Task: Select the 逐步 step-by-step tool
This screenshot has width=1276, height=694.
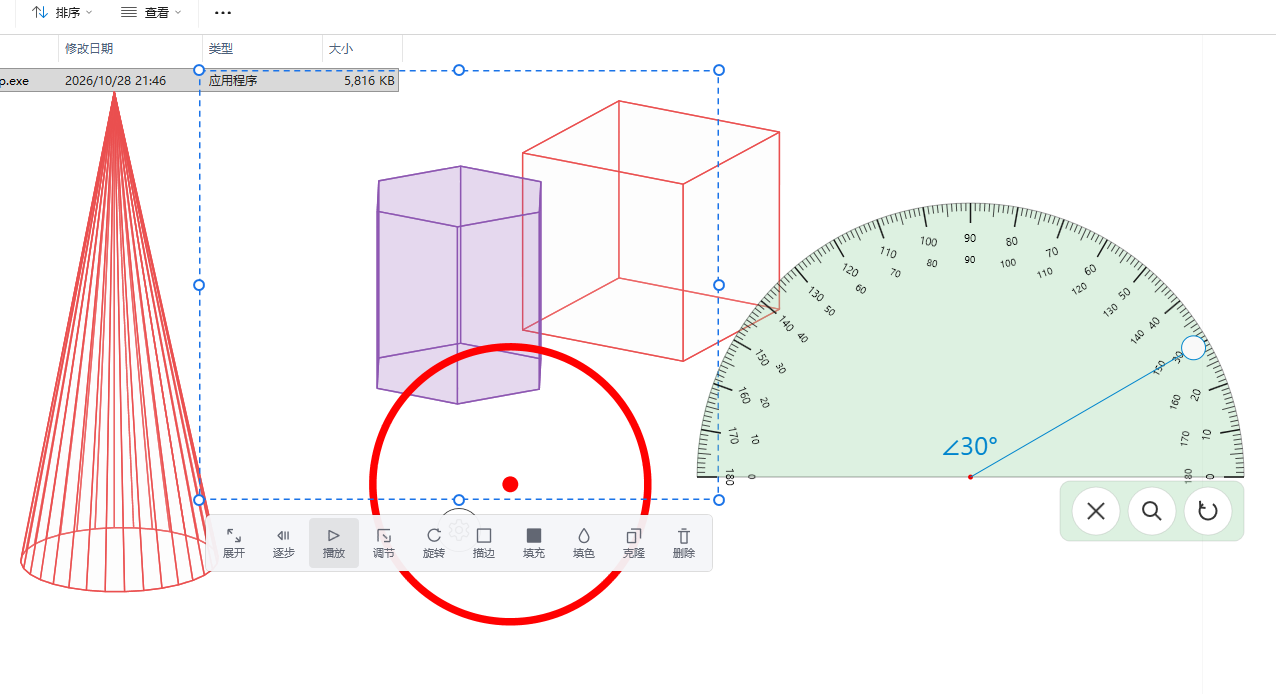Action: pyautogui.click(x=283, y=543)
